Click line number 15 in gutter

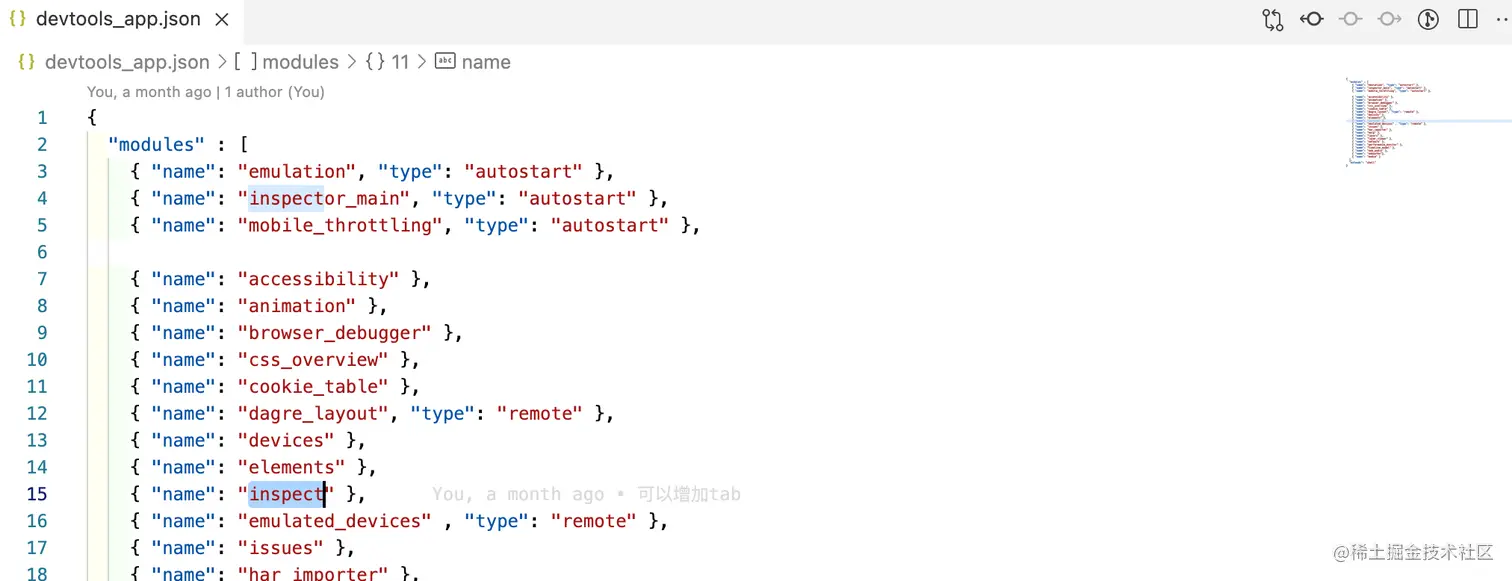(36, 494)
